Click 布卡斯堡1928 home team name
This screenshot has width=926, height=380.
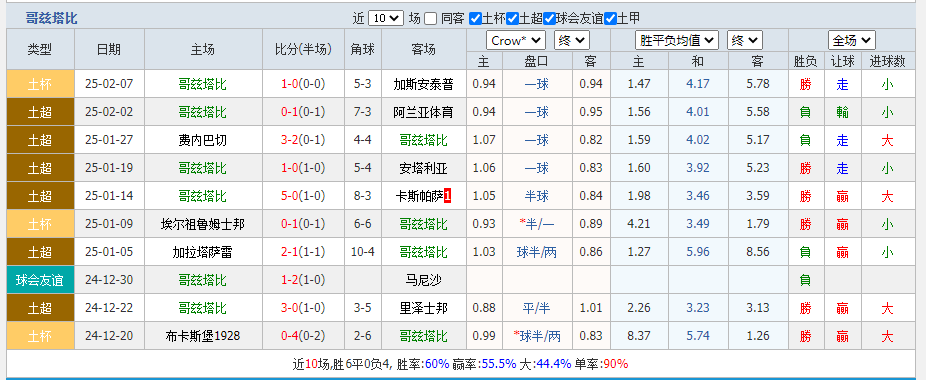pyautogui.click(x=203, y=336)
